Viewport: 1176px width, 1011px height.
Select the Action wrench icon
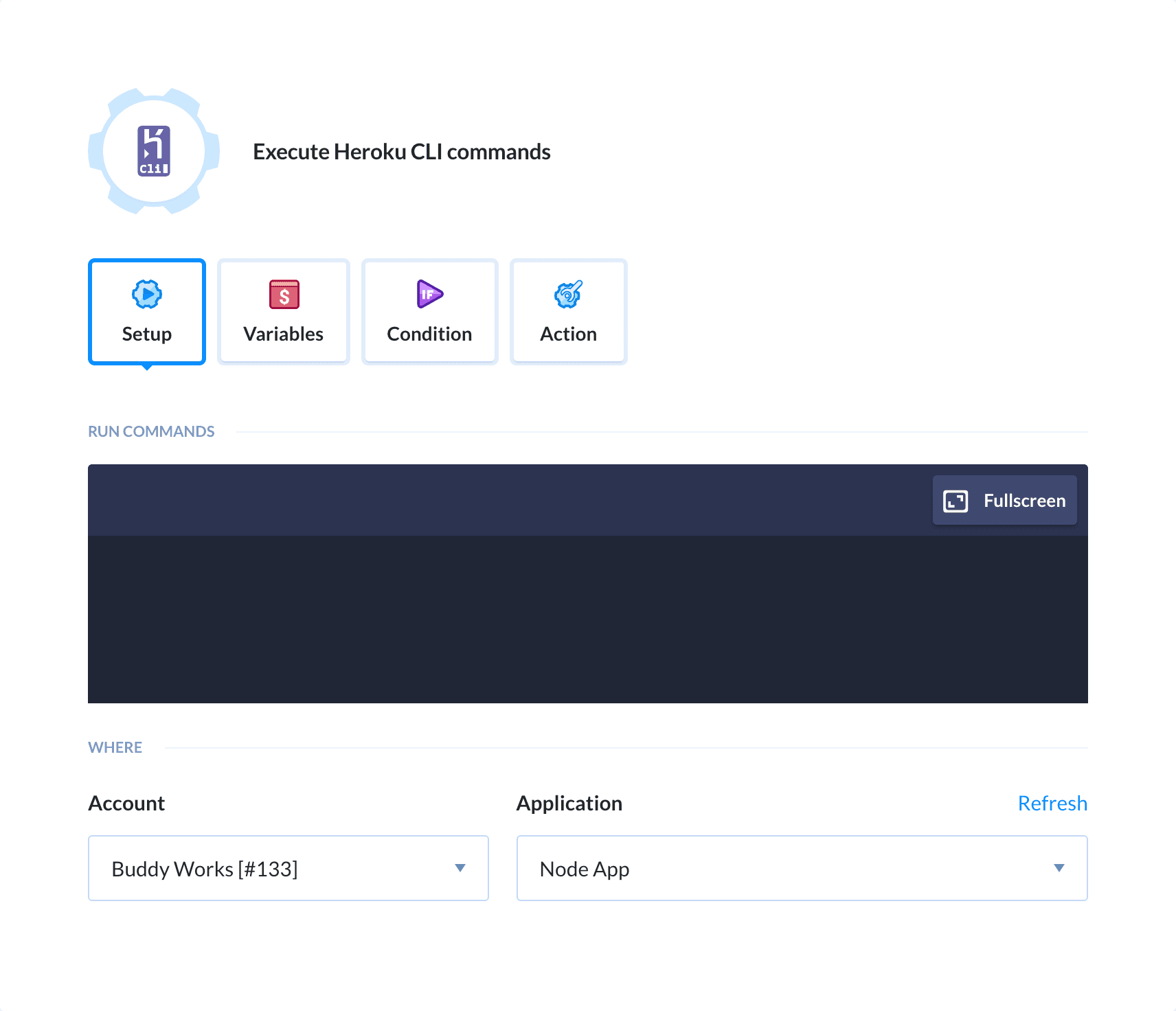pos(568,294)
